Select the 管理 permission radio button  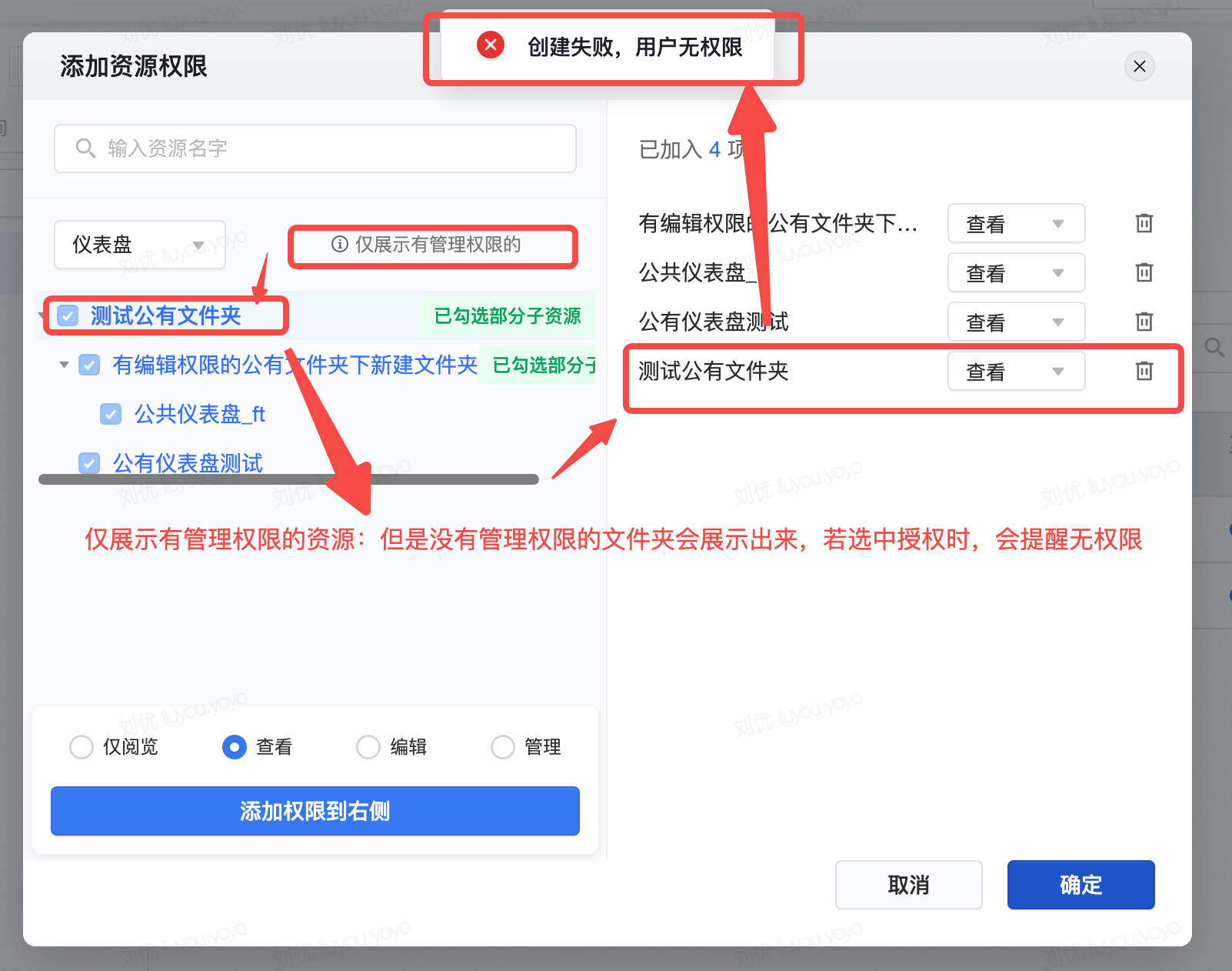pos(502,747)
